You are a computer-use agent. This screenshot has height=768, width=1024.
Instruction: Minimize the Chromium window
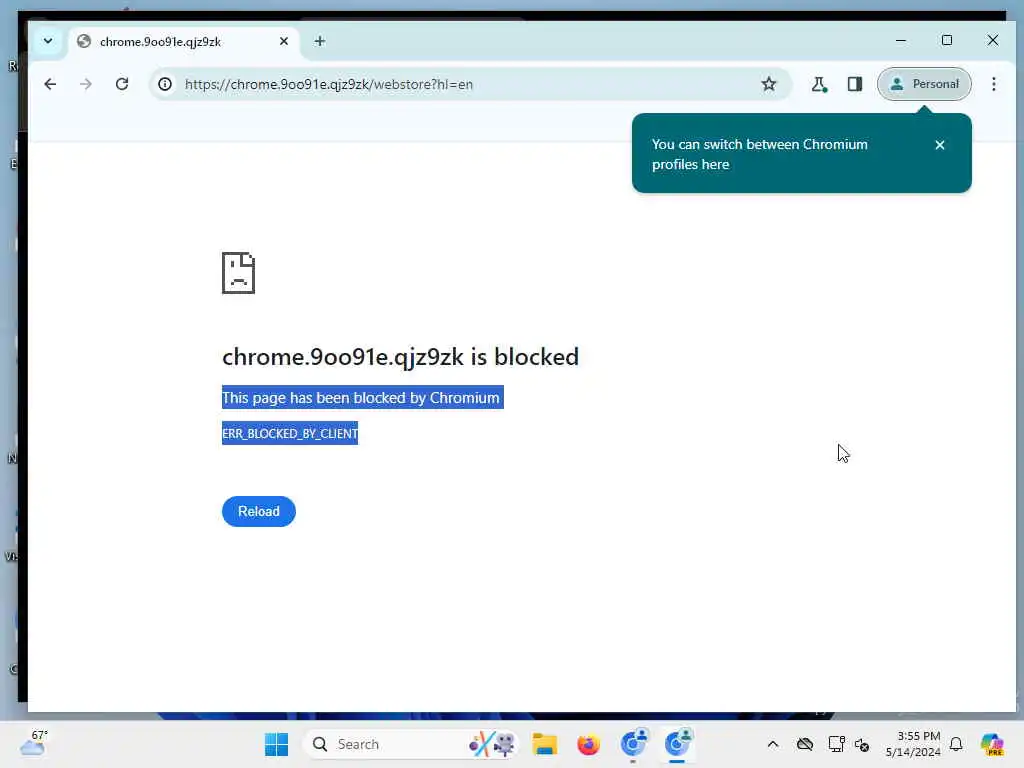pyautogui.click(x=901, y=40)
